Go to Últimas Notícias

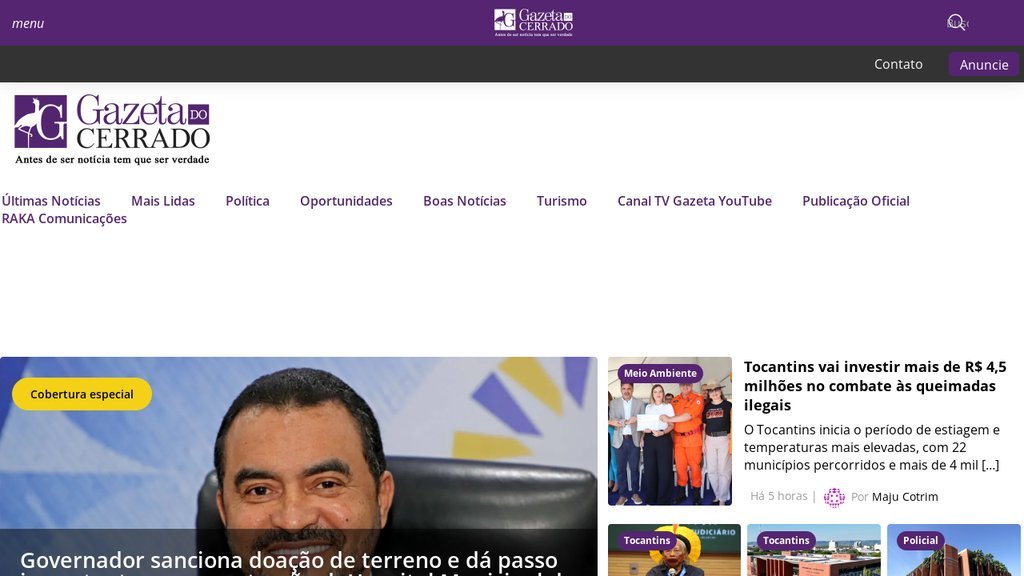point(51,201)
